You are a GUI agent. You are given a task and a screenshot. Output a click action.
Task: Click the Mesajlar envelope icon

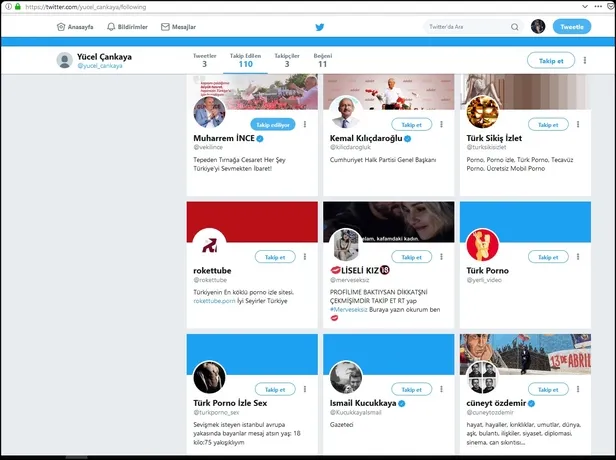click(165, 27)
